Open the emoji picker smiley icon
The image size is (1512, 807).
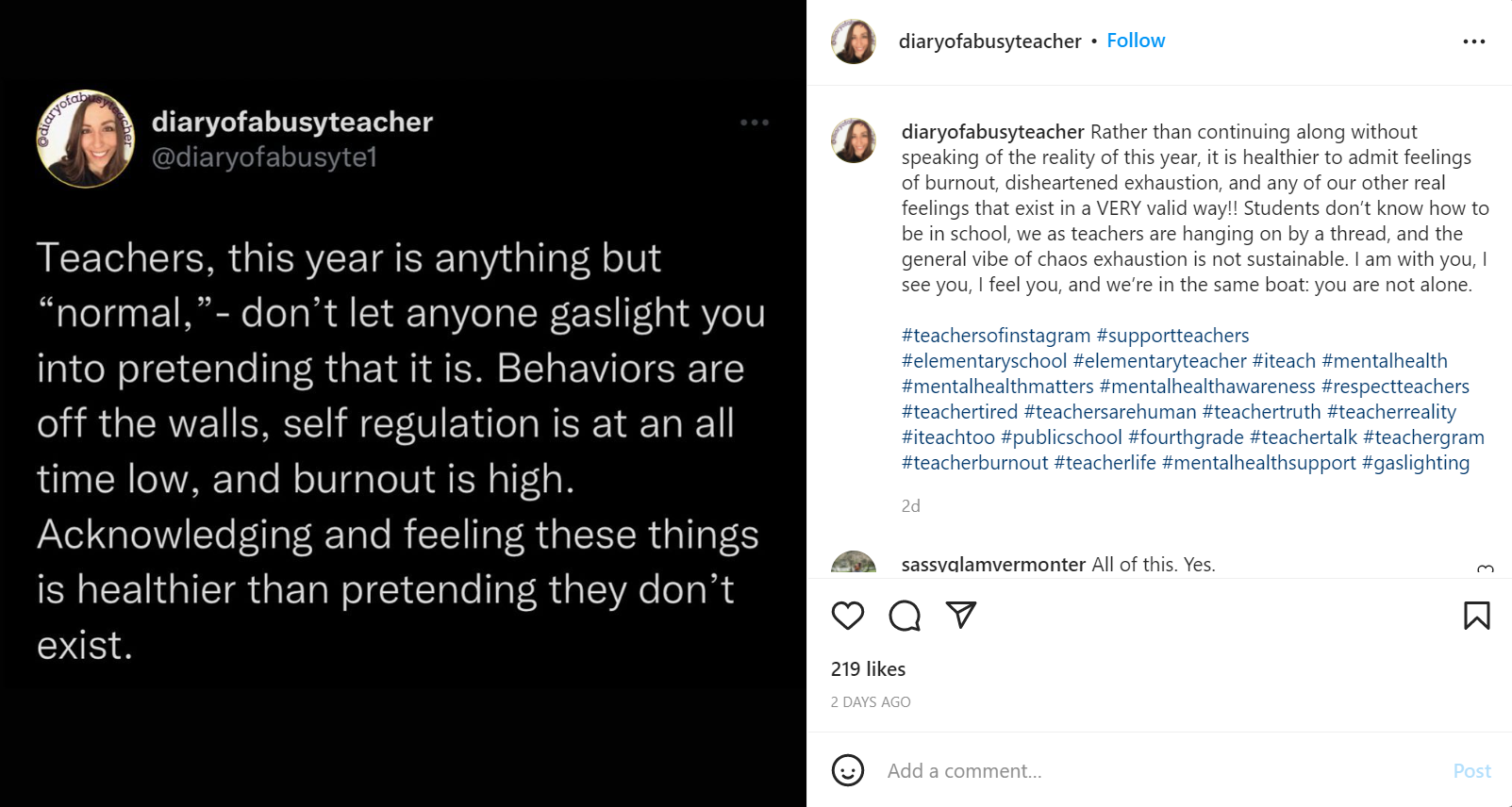[847, 770]
